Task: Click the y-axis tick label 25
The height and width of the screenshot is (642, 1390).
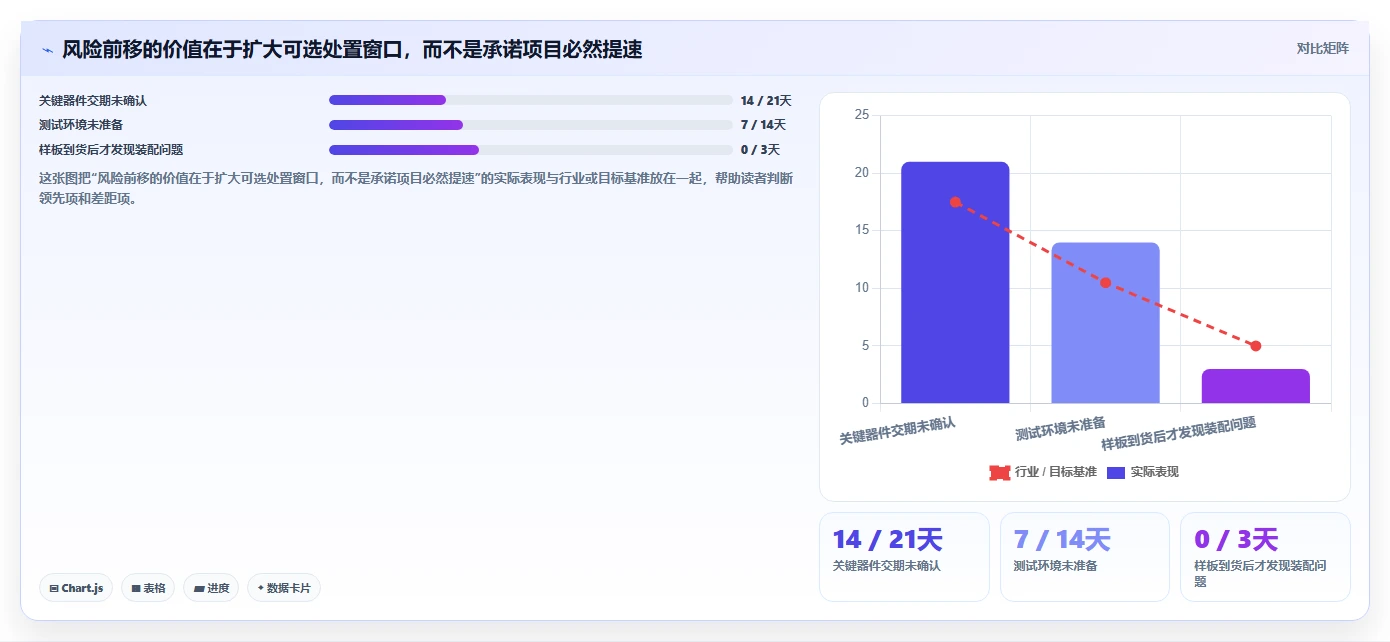Action: (x=862, y=115)
